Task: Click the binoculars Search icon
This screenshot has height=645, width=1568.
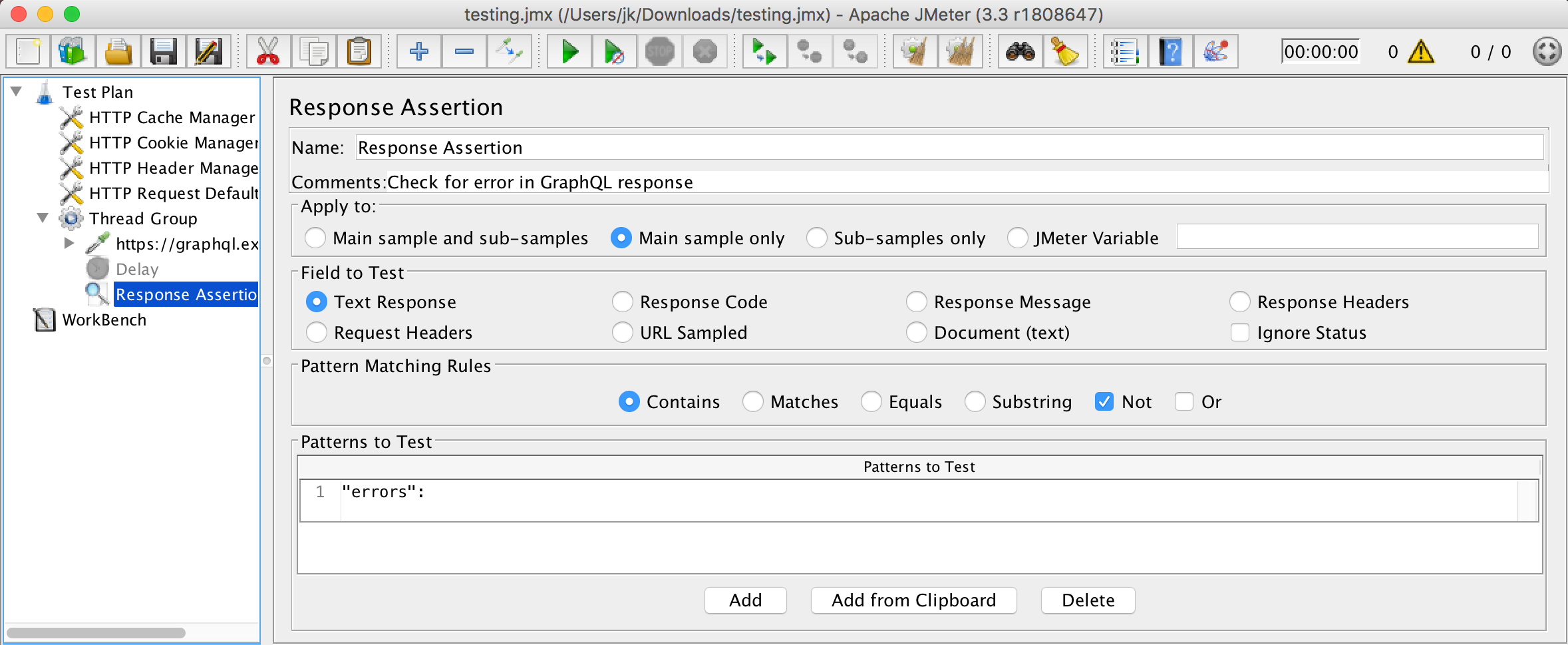Action: (x=1020, y=52)
